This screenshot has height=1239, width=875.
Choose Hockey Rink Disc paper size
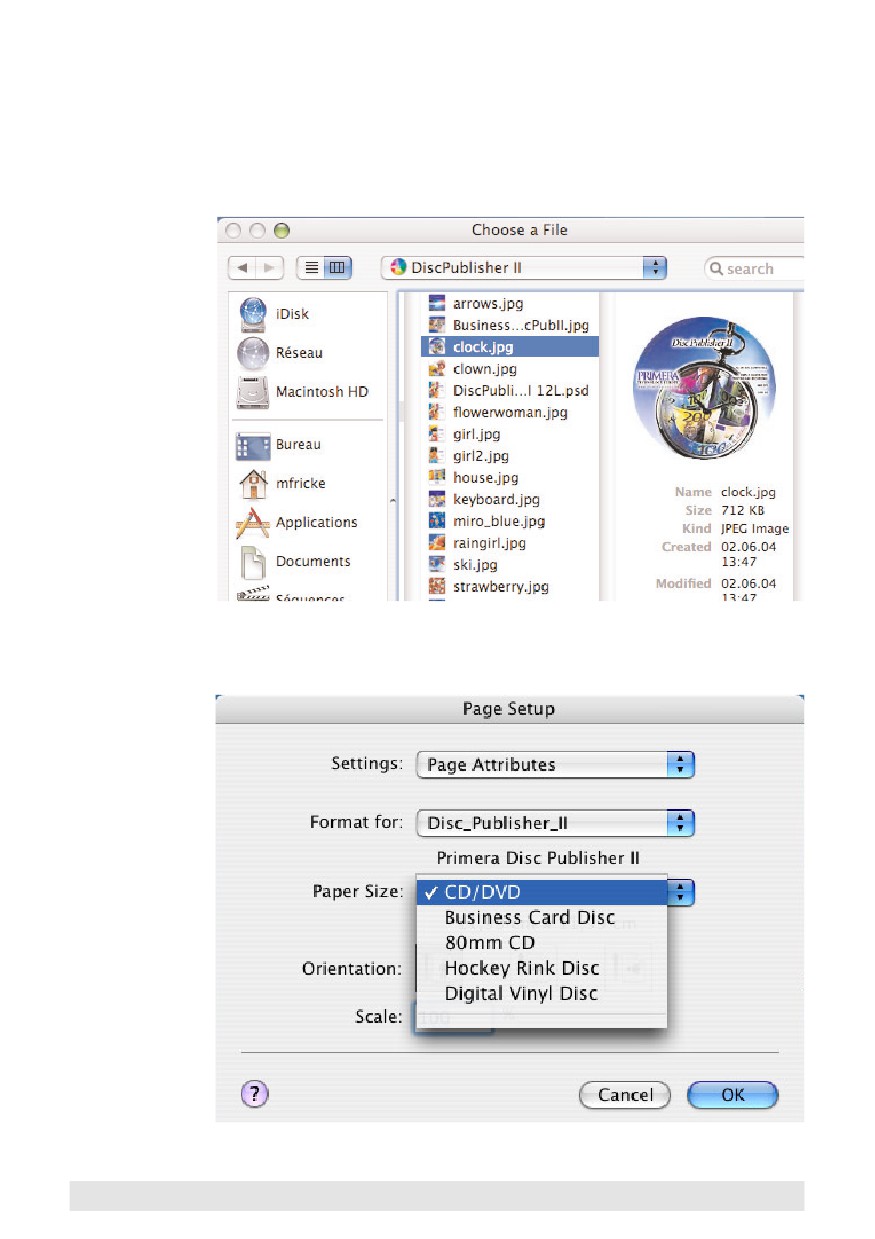541,968
